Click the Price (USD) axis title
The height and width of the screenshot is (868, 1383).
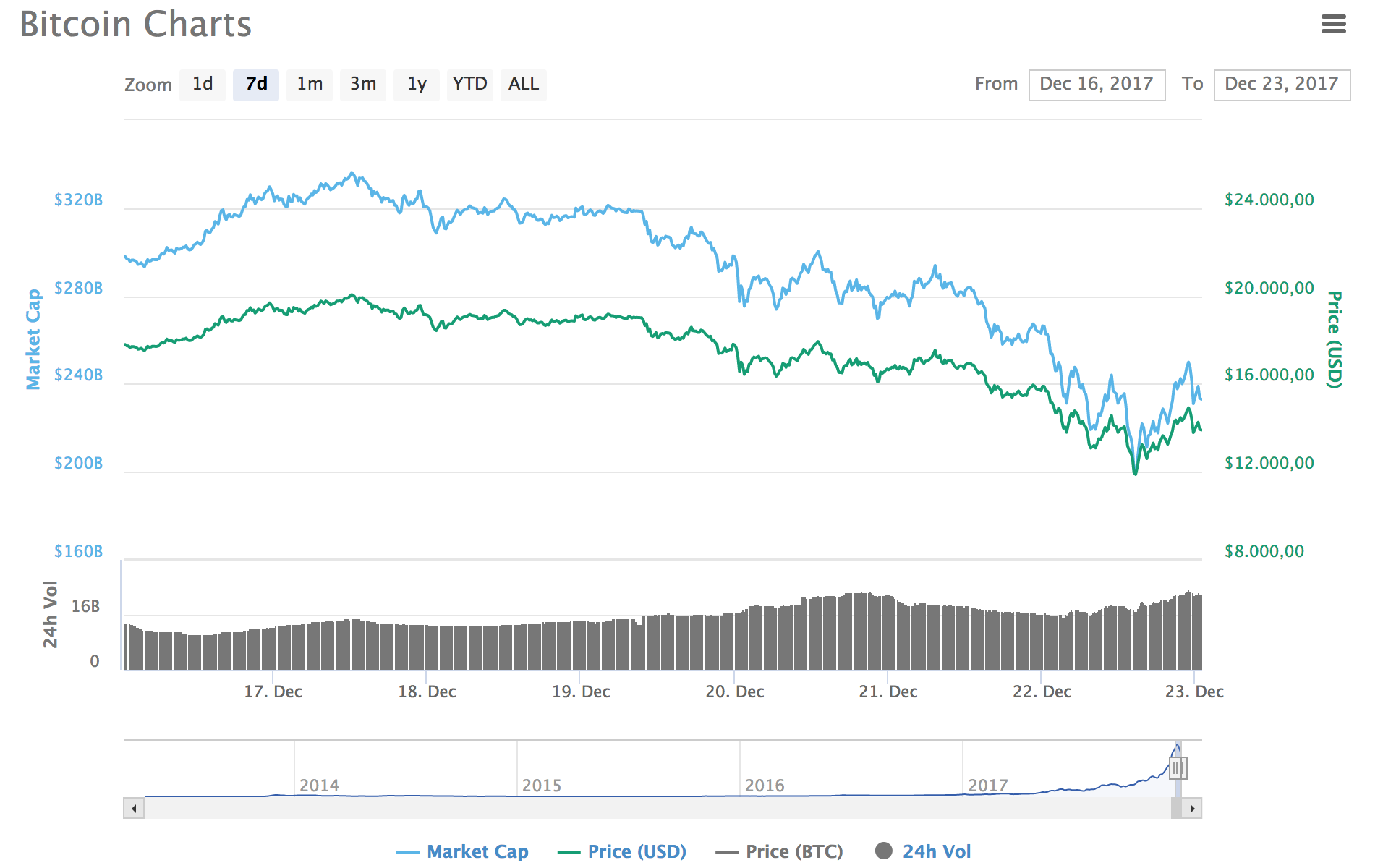coord(1335,339)
